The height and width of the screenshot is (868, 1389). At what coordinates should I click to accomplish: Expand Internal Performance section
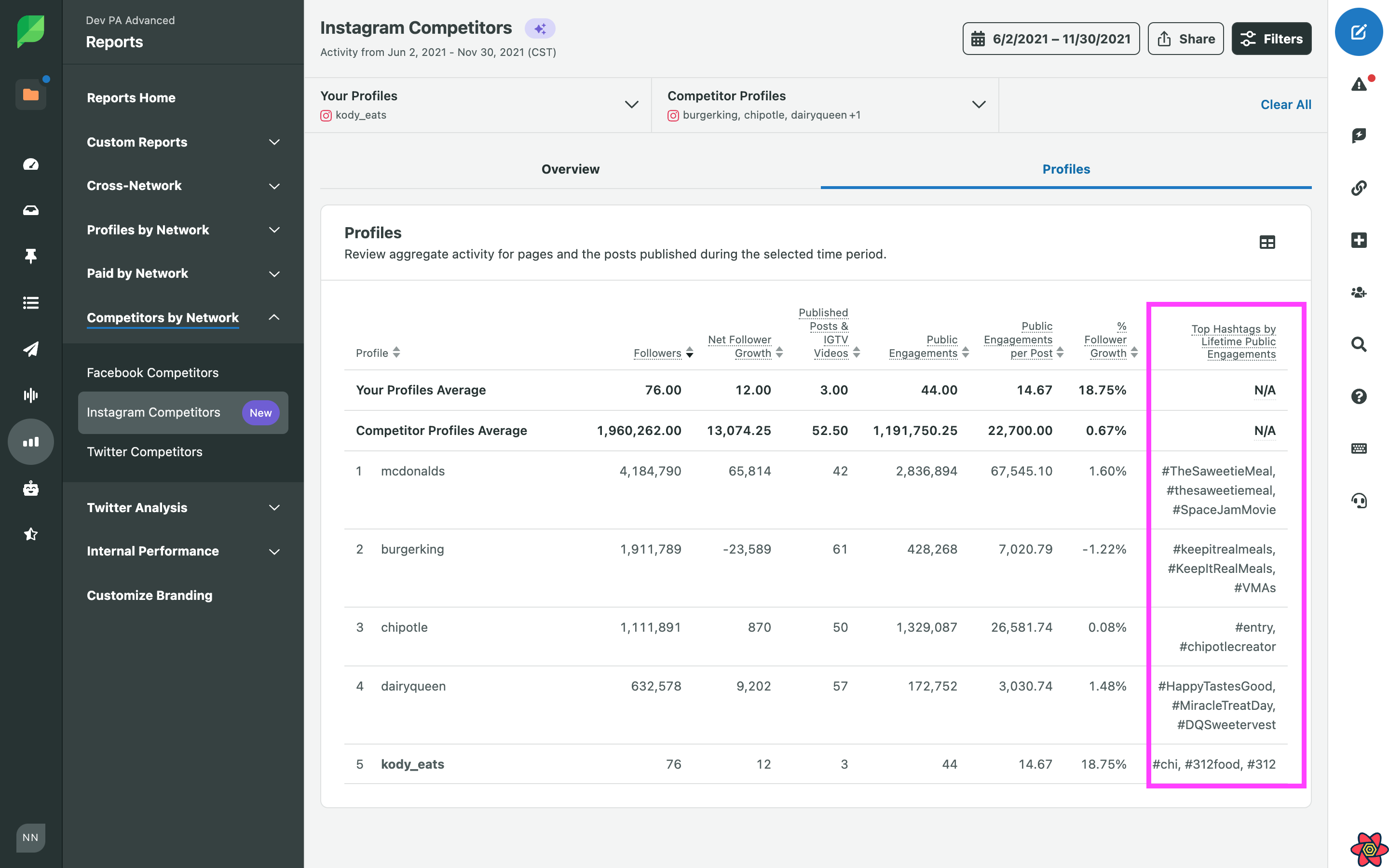point(183,551)
